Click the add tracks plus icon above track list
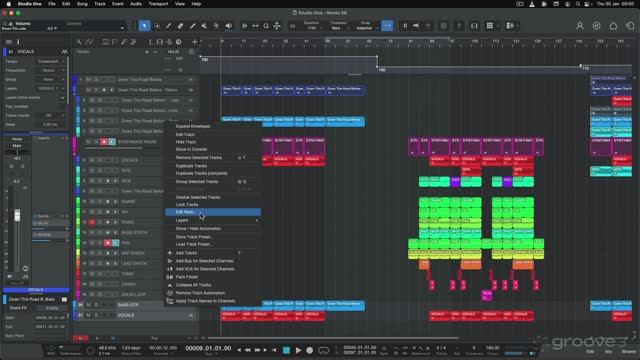640x360 pixels. (195, 42)
